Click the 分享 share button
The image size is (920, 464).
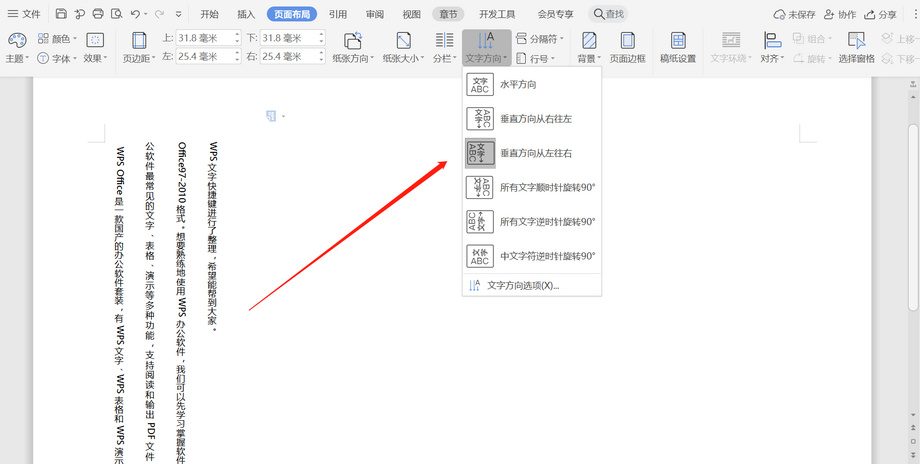pyautogui.click(x=881, y=14)
